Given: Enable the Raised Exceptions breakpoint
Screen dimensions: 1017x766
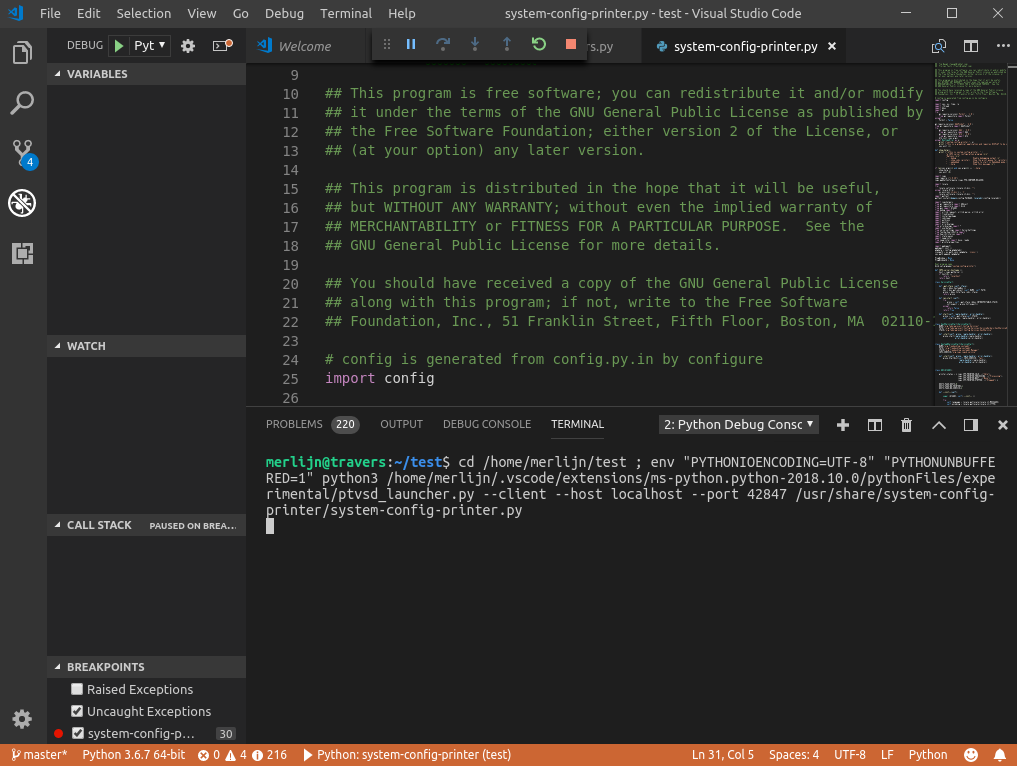Looking at the screenshot, I should [75, 689].
